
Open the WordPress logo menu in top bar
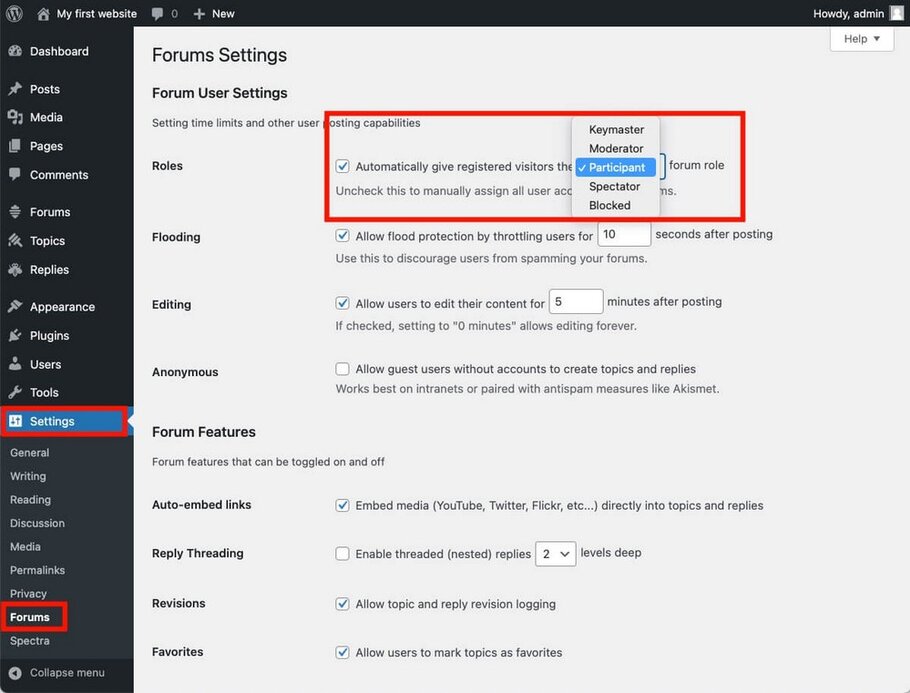pos(14,13)
